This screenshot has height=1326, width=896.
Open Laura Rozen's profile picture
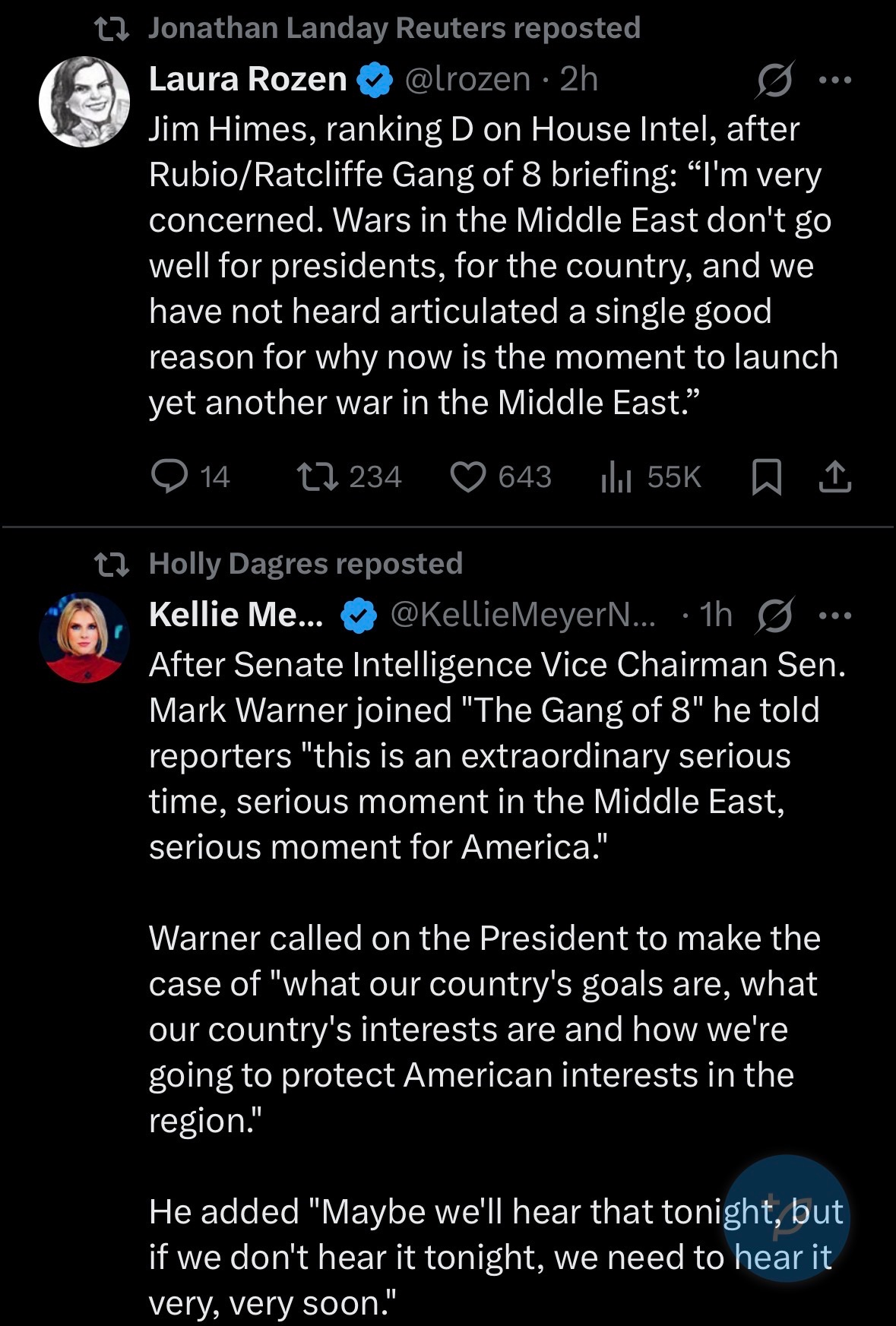tap(84, 101)
